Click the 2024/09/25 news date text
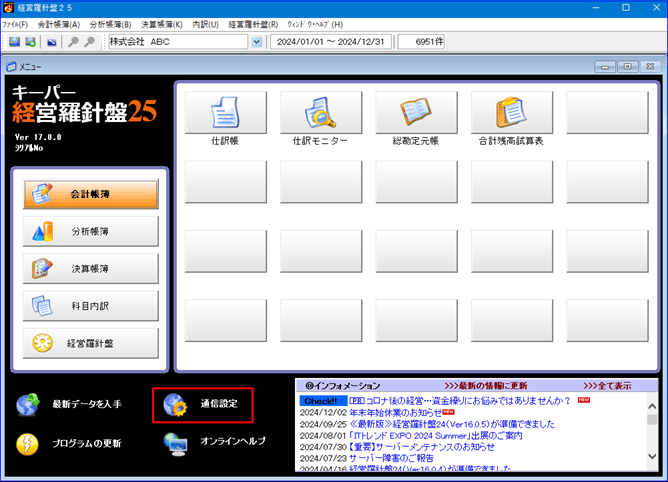The image size is (668, 482). 323,424
